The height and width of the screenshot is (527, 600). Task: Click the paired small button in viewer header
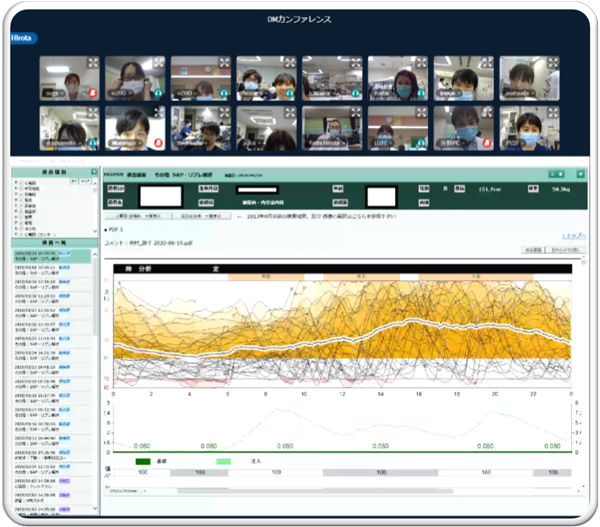(x=557, y=175)
